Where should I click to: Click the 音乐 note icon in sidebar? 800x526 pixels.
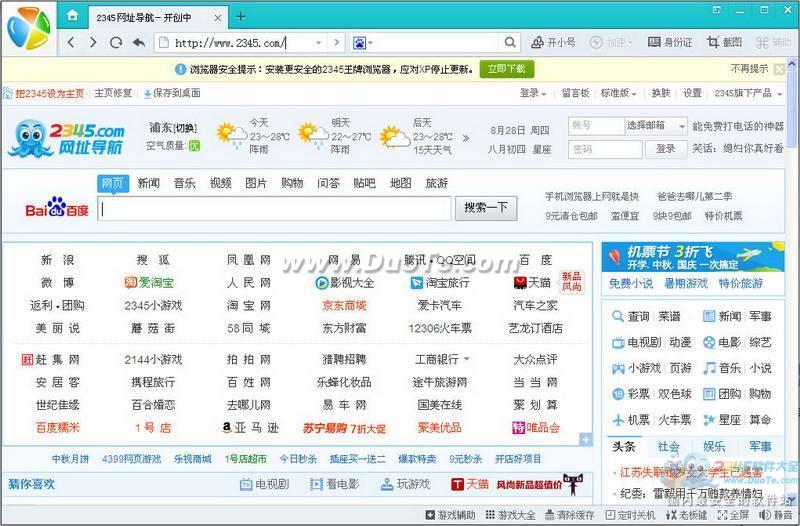pyautogui.click(x=709, y=368)
